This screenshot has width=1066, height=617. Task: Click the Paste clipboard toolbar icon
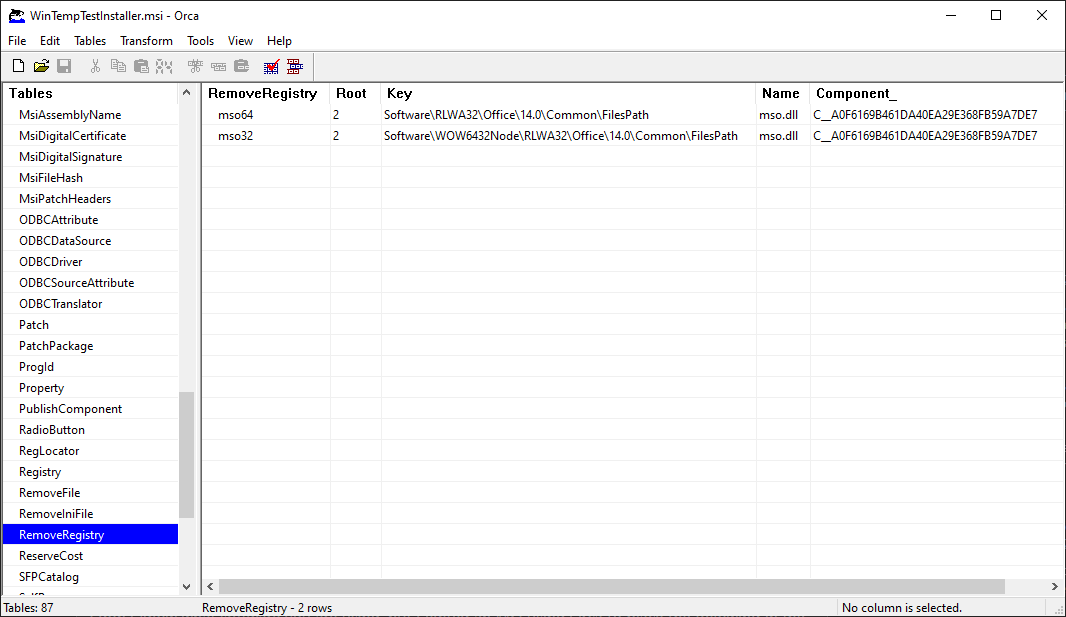[x=141, y=66]
